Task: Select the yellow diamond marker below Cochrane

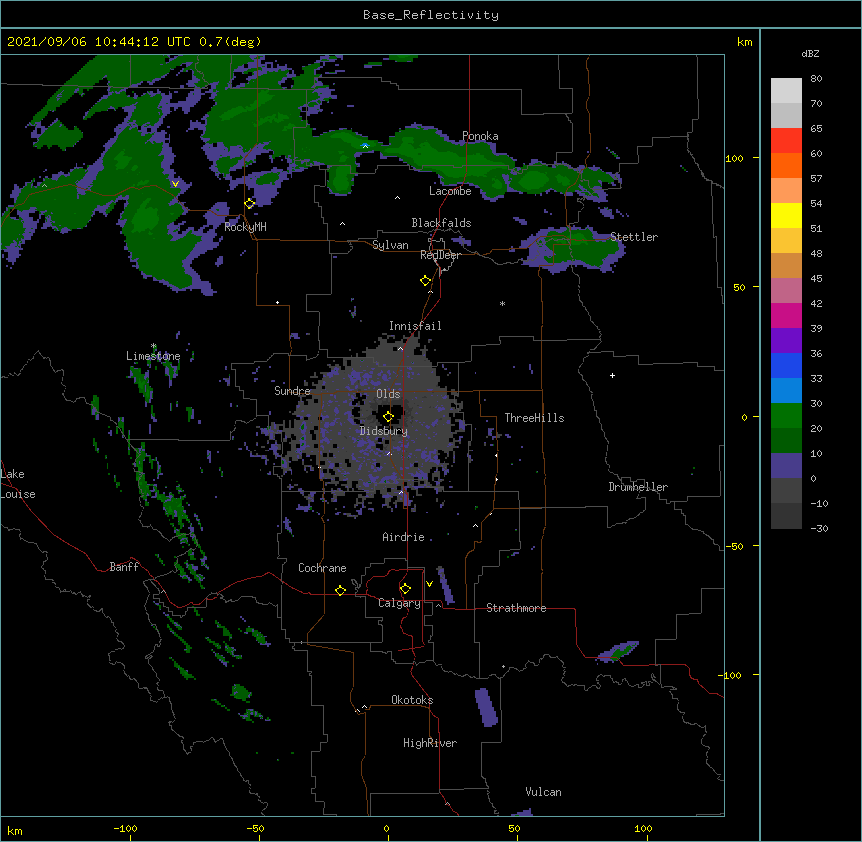Action: [340, 590]
